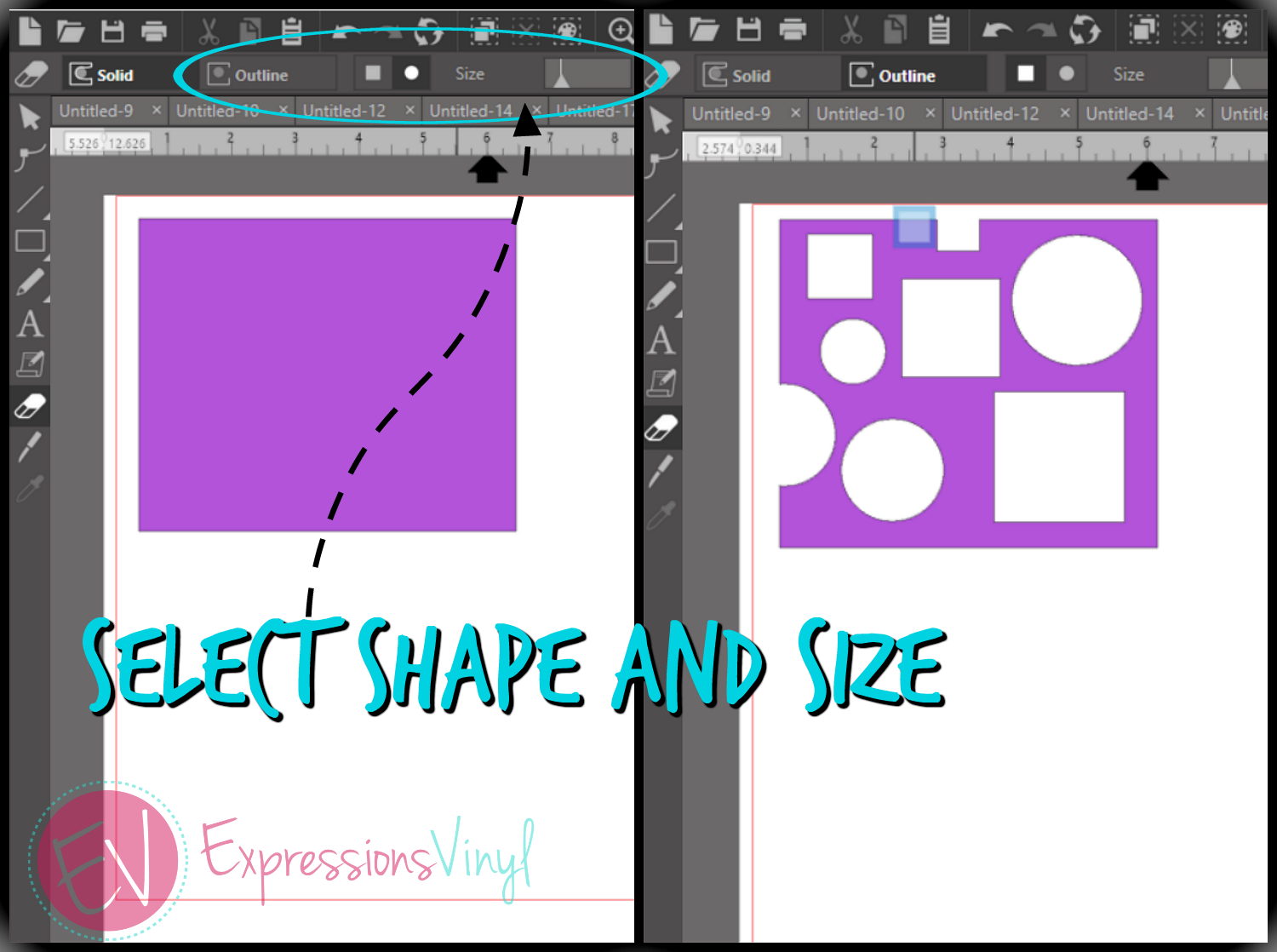This screenshot has height=952, width=1277.
Task: Click New document icon in right panel
Action: pyautogui.click(x=661, y=30)
